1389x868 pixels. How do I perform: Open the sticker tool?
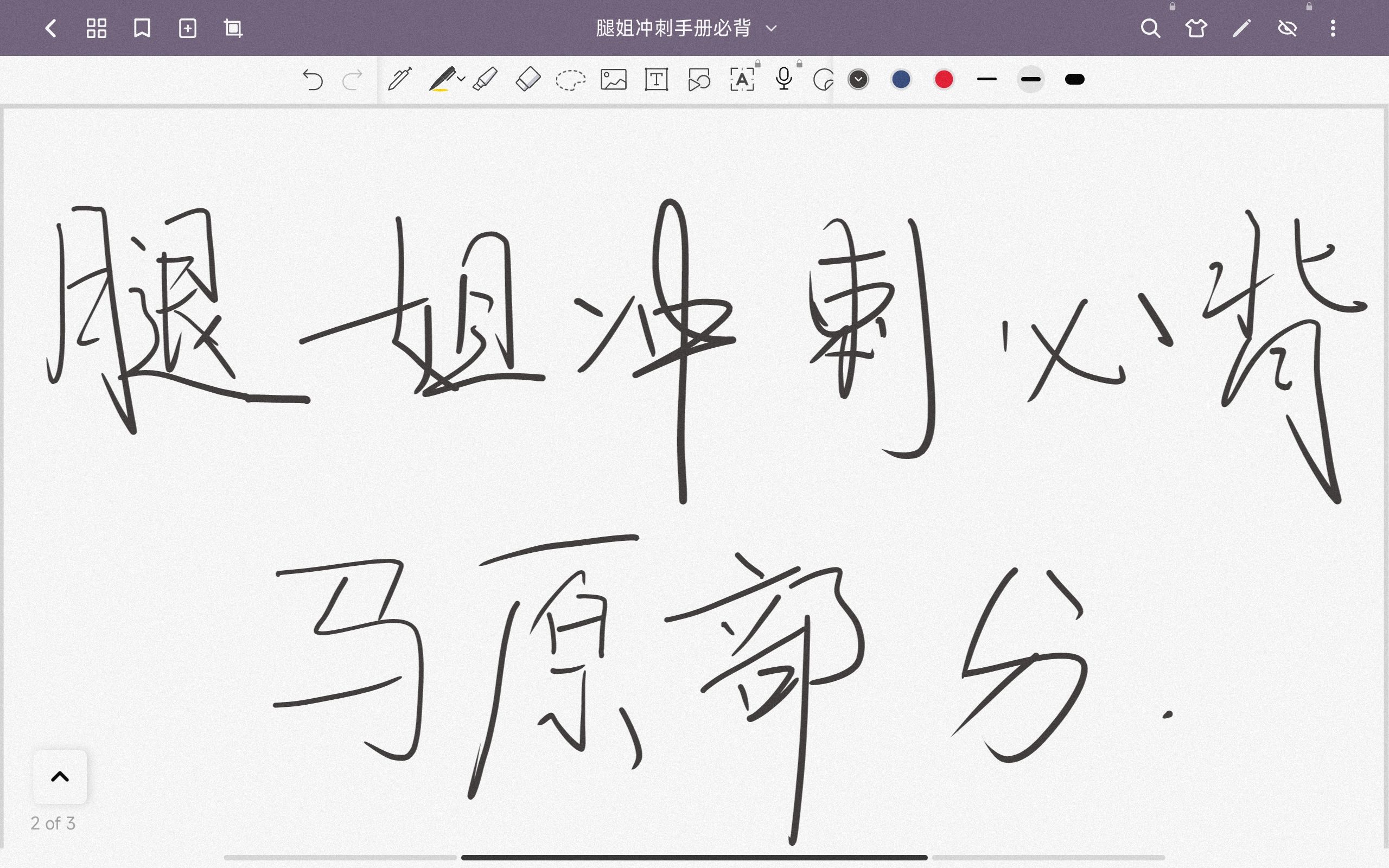[823, 79]
